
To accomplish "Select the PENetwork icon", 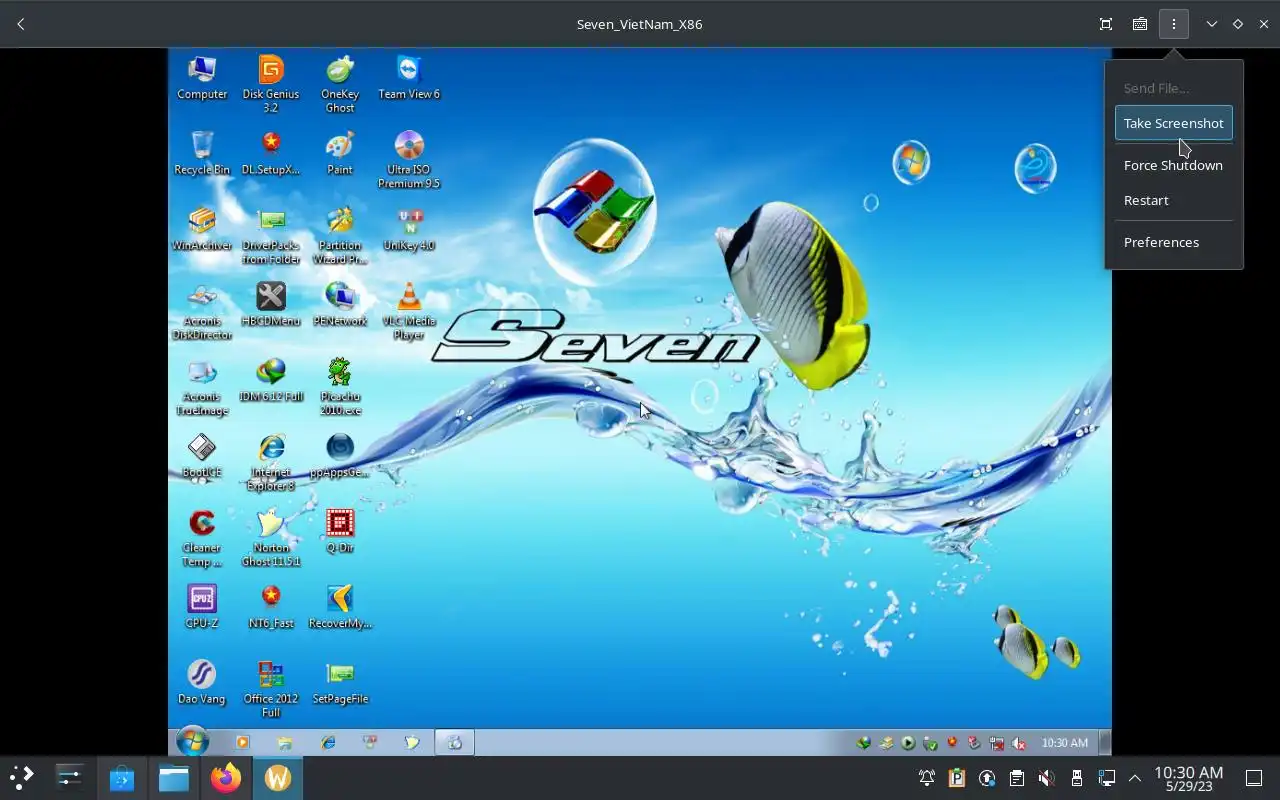I will click(x=340, y=305).
